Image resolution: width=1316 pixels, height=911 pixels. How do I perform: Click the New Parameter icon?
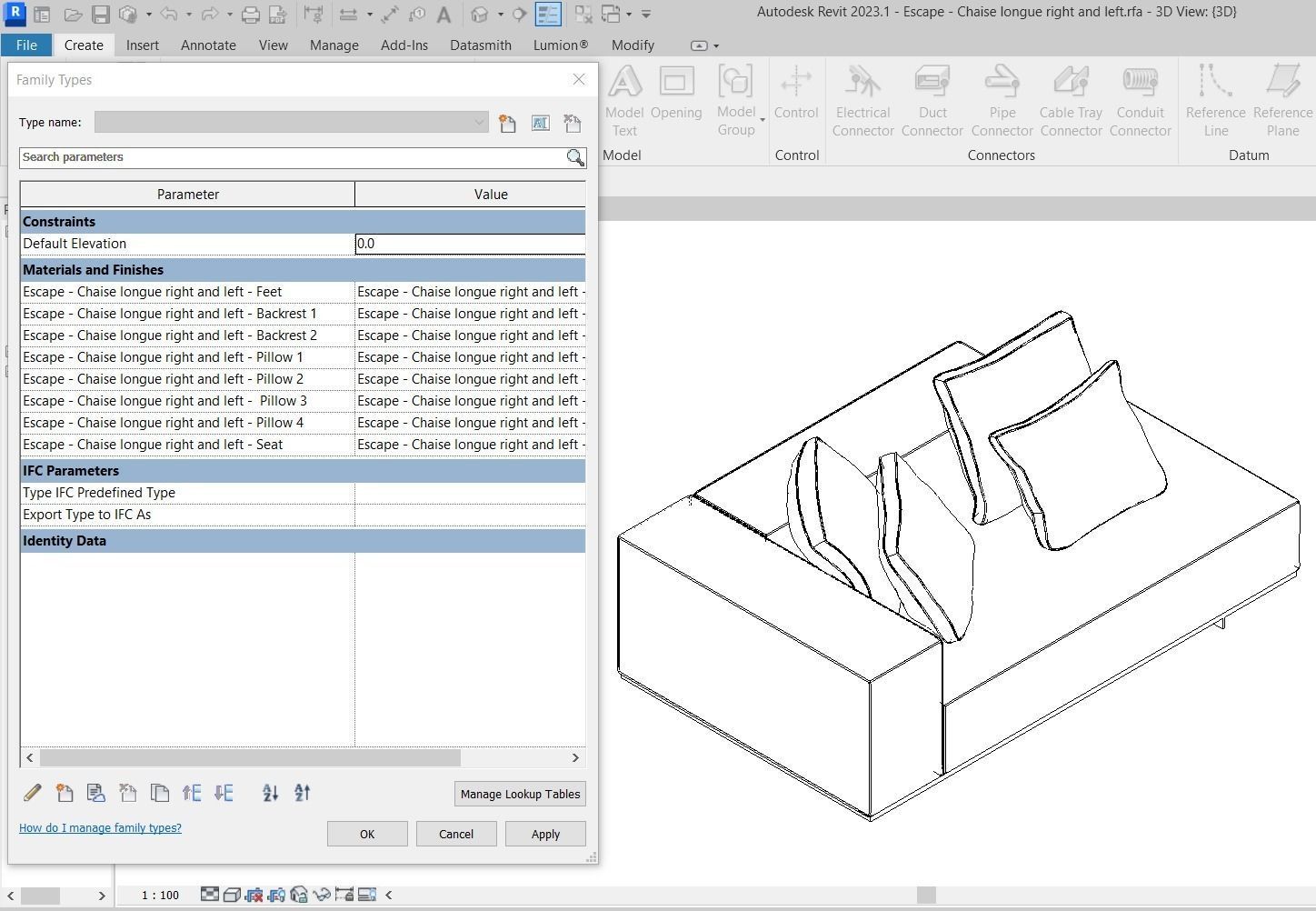(x=65, y=793)
